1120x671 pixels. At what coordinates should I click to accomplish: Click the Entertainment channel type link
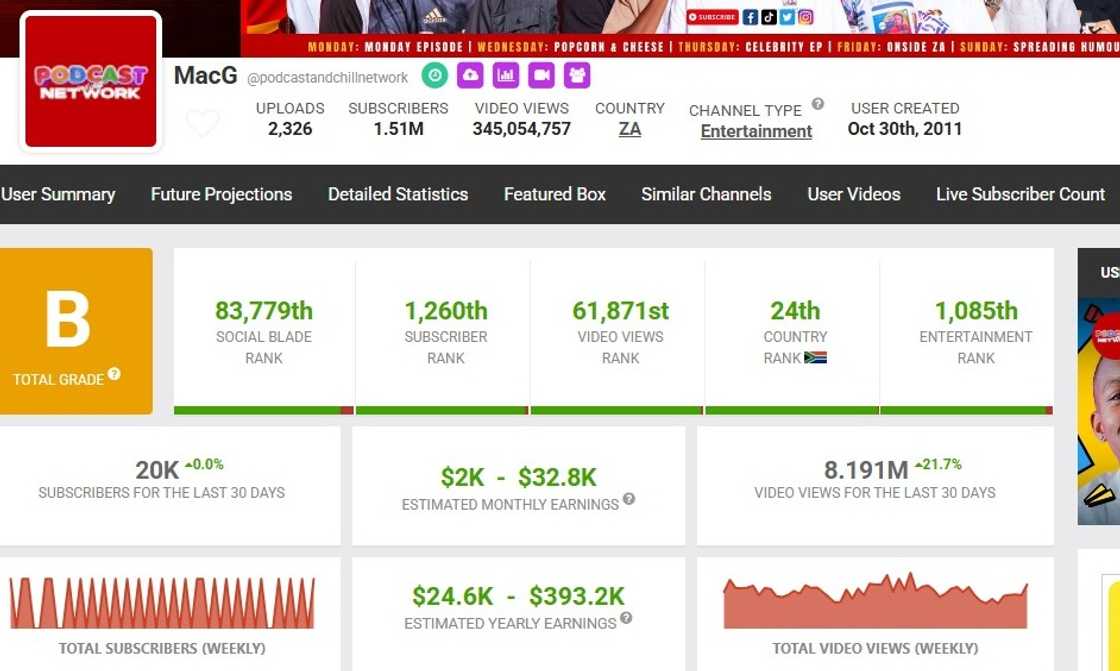(x=756, y=131)
